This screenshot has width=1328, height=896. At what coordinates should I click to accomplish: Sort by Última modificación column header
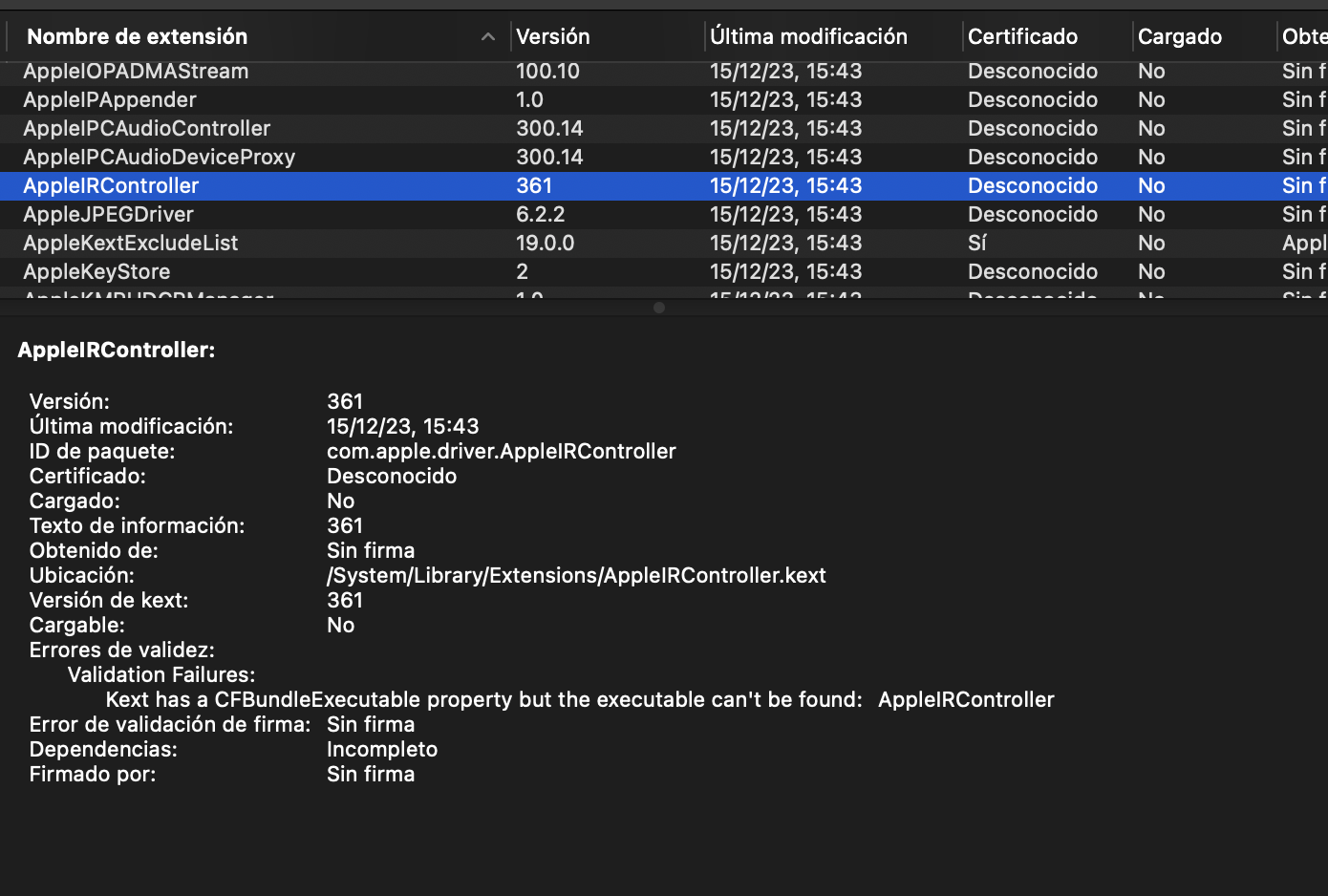[x=808, y=37]
